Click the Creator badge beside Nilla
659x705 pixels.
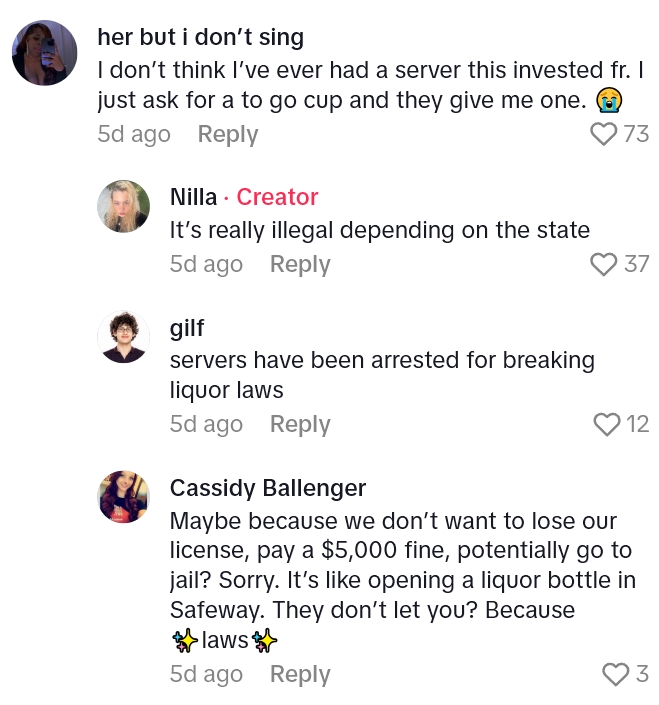[277, 197]
